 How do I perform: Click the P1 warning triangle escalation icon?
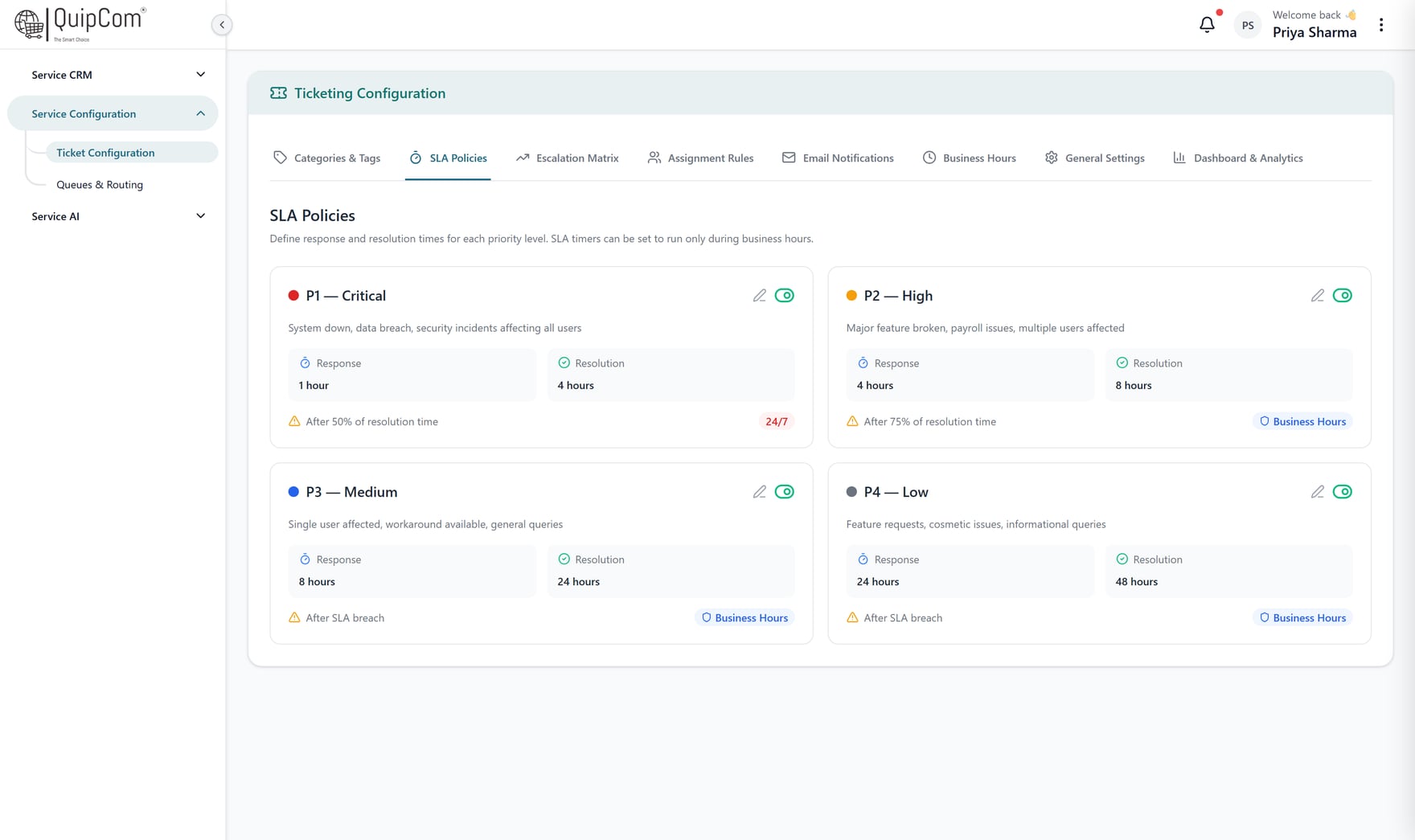294,421
